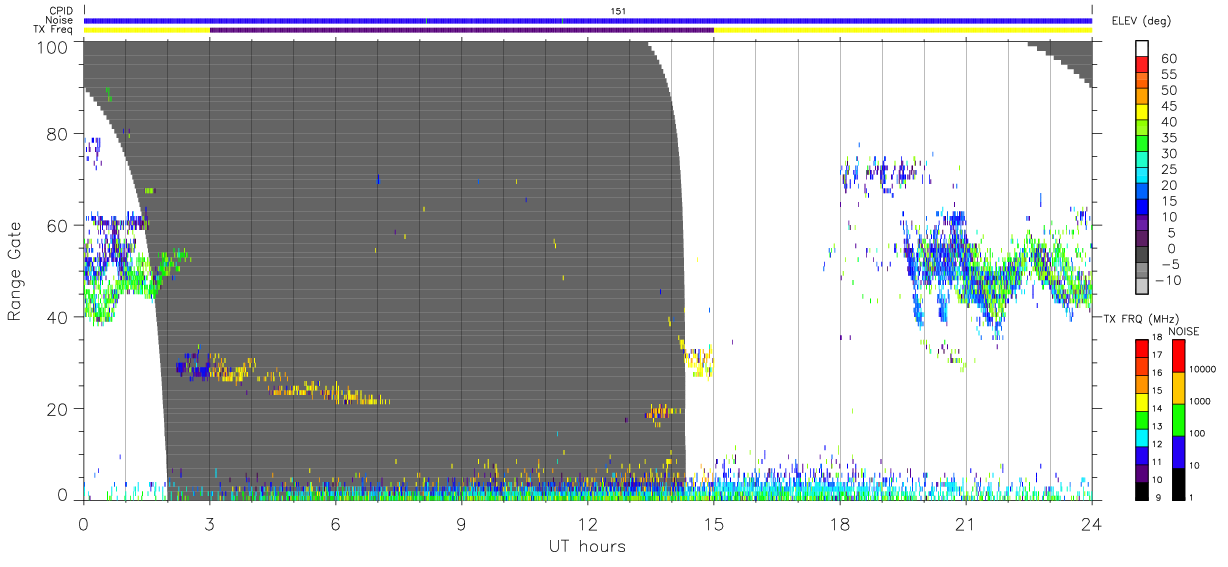Click the 24 tick on UT hours axis

pyautogui.click(x=1092, y=523)
